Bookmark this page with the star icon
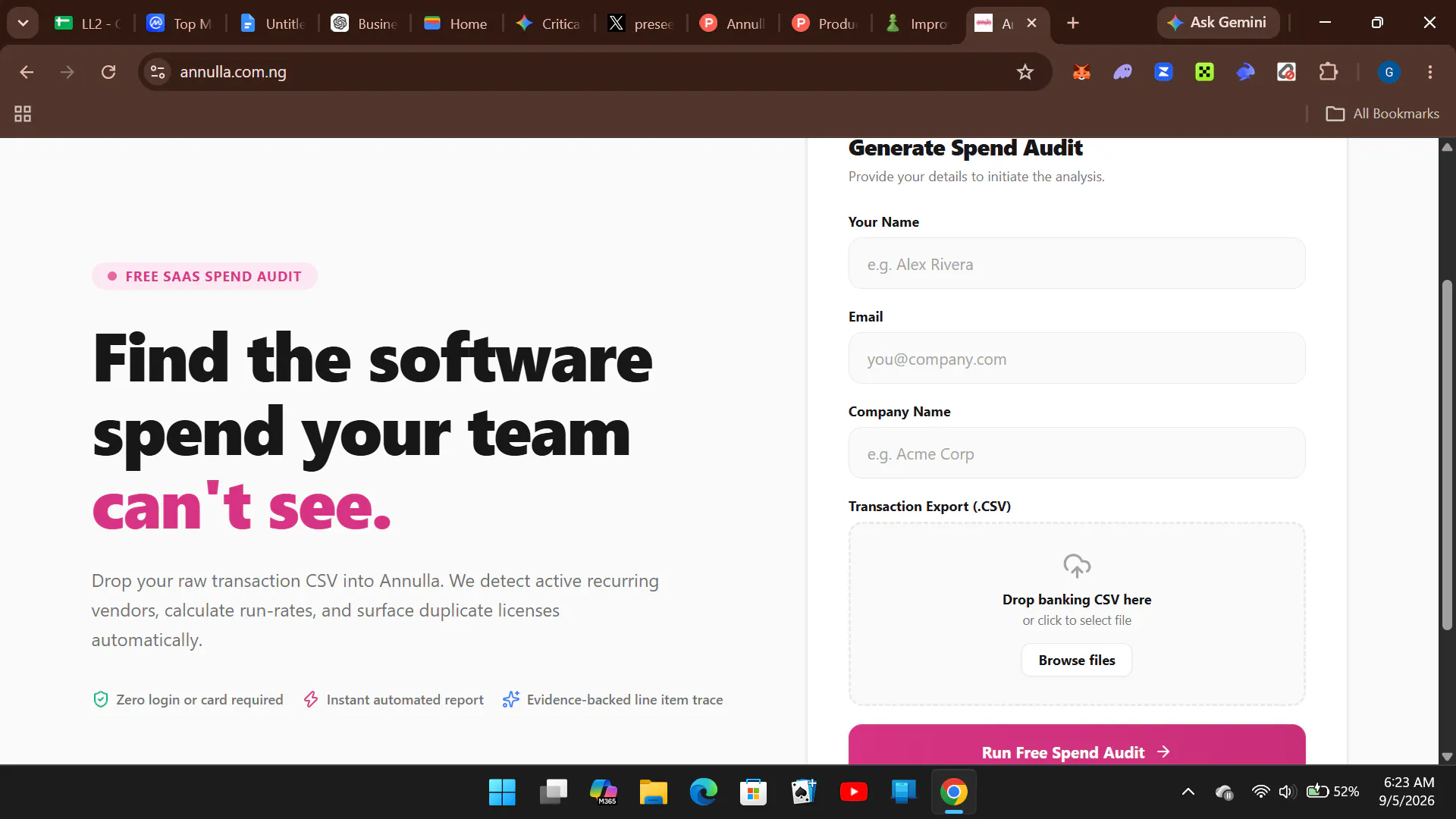The width and height of the screenshot is (1456, 819). (1025, 72)
